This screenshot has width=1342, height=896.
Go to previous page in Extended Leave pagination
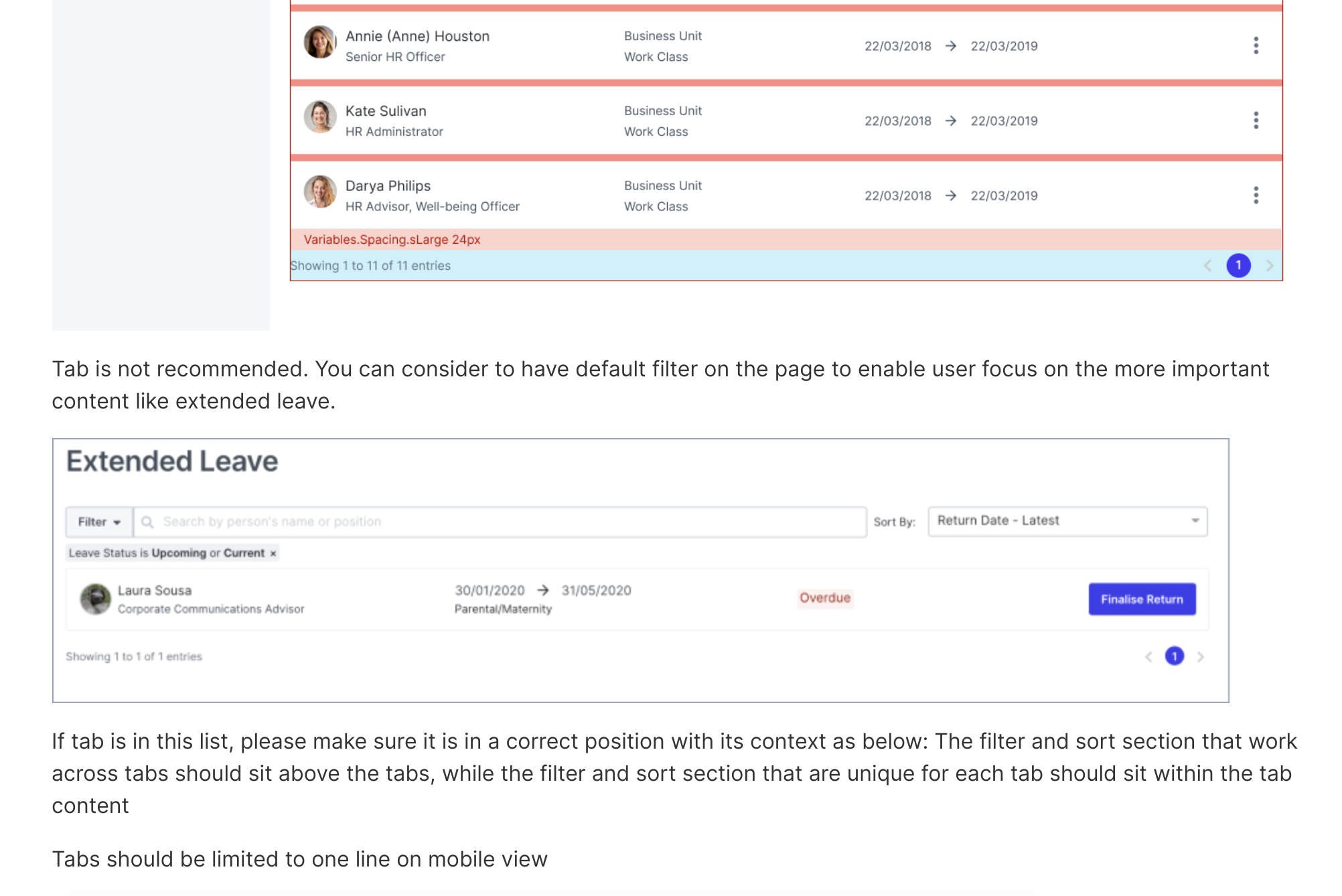pos(1148,657)
